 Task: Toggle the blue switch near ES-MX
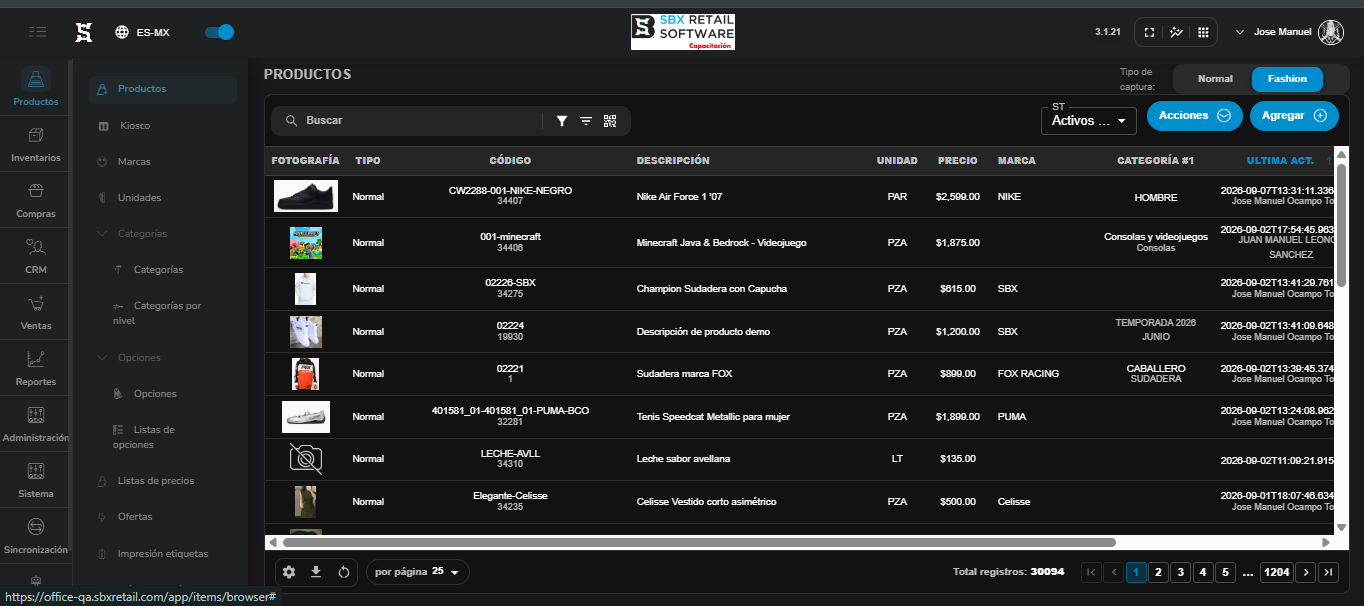click(219, 32)
